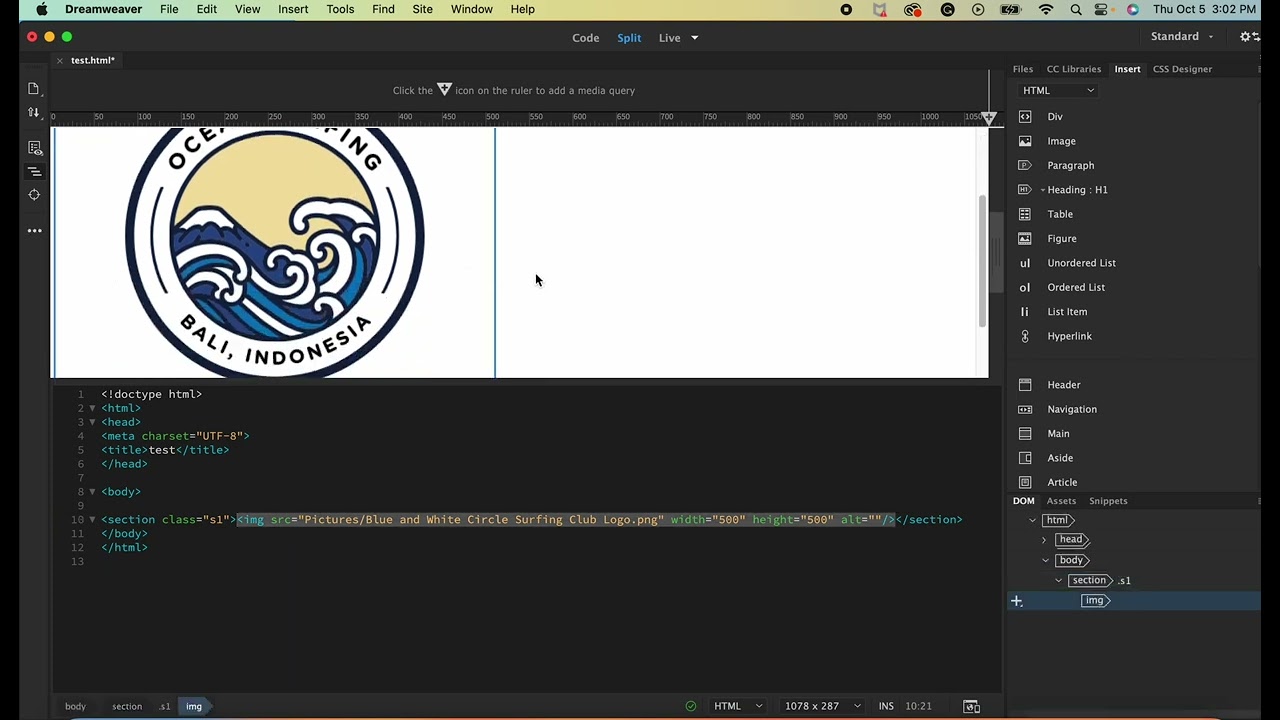Click the Aside insert icon
Image resolution: width=1280 pixels, height=720 pixels.
coord(1025,458)
